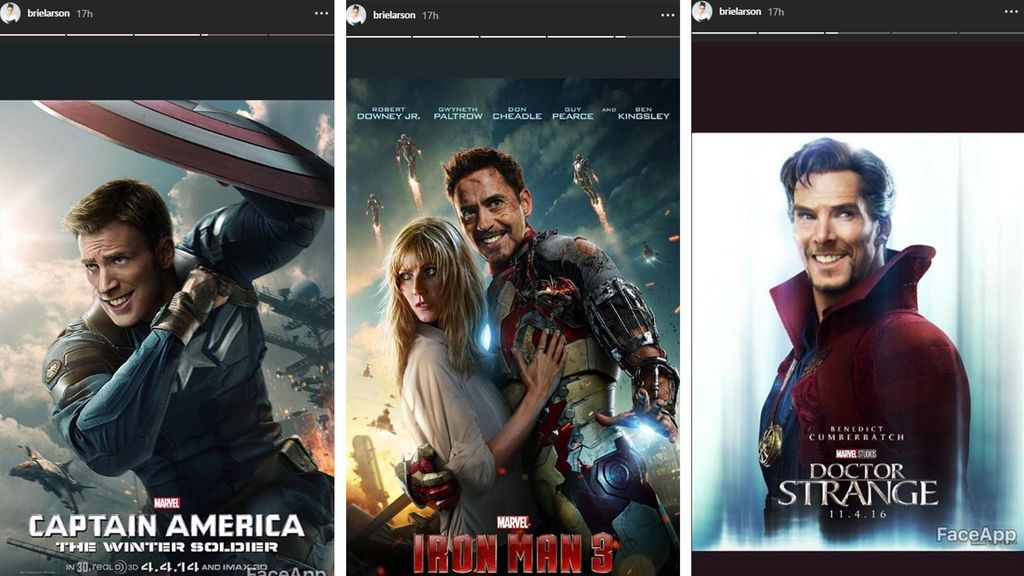This screenshot has width=1024, height=576.
Task: Tap the Iron Man 3 poster image
Action: click(x=513, y=327)
